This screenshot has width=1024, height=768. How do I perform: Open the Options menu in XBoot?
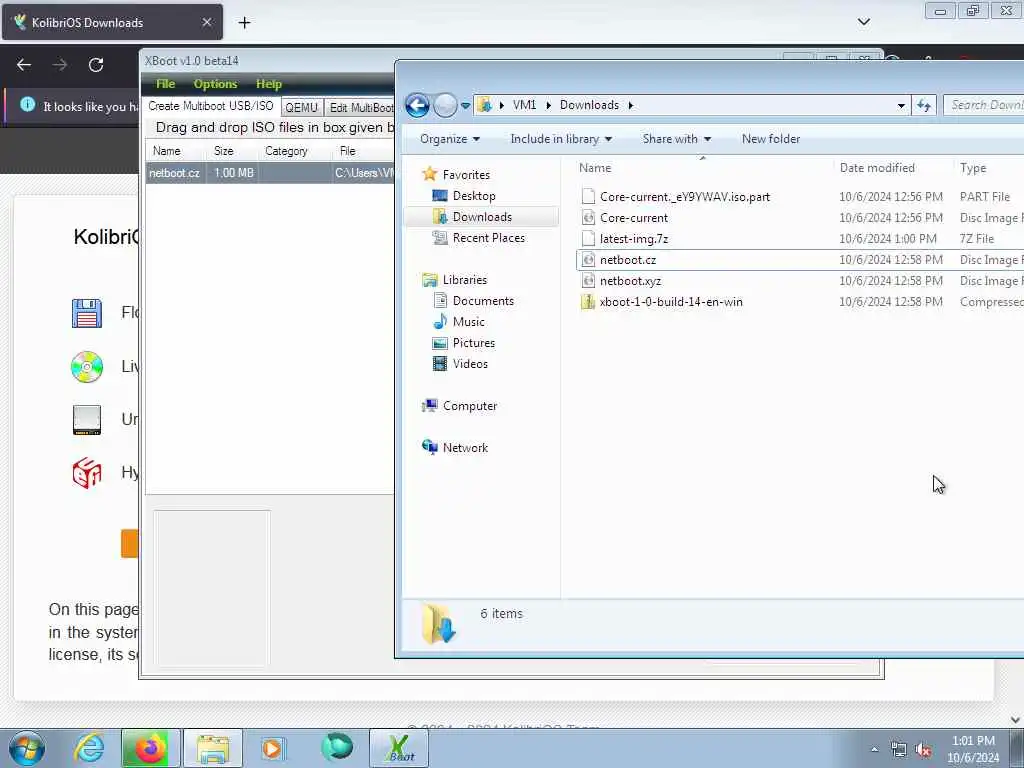click(x=215, y=84)
